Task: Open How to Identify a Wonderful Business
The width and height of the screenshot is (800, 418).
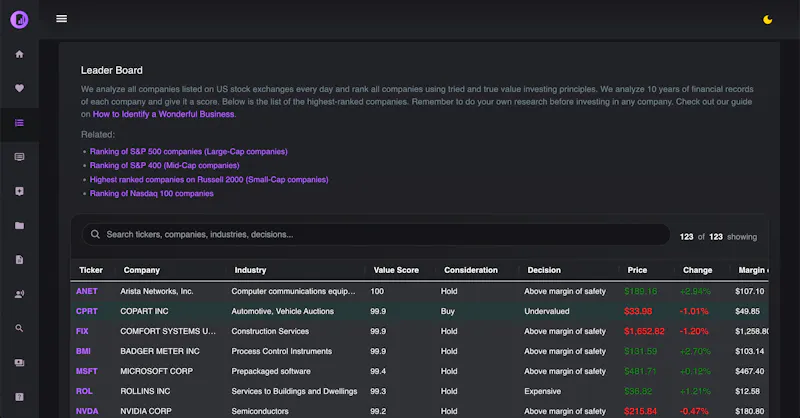Action: (164, 114)
